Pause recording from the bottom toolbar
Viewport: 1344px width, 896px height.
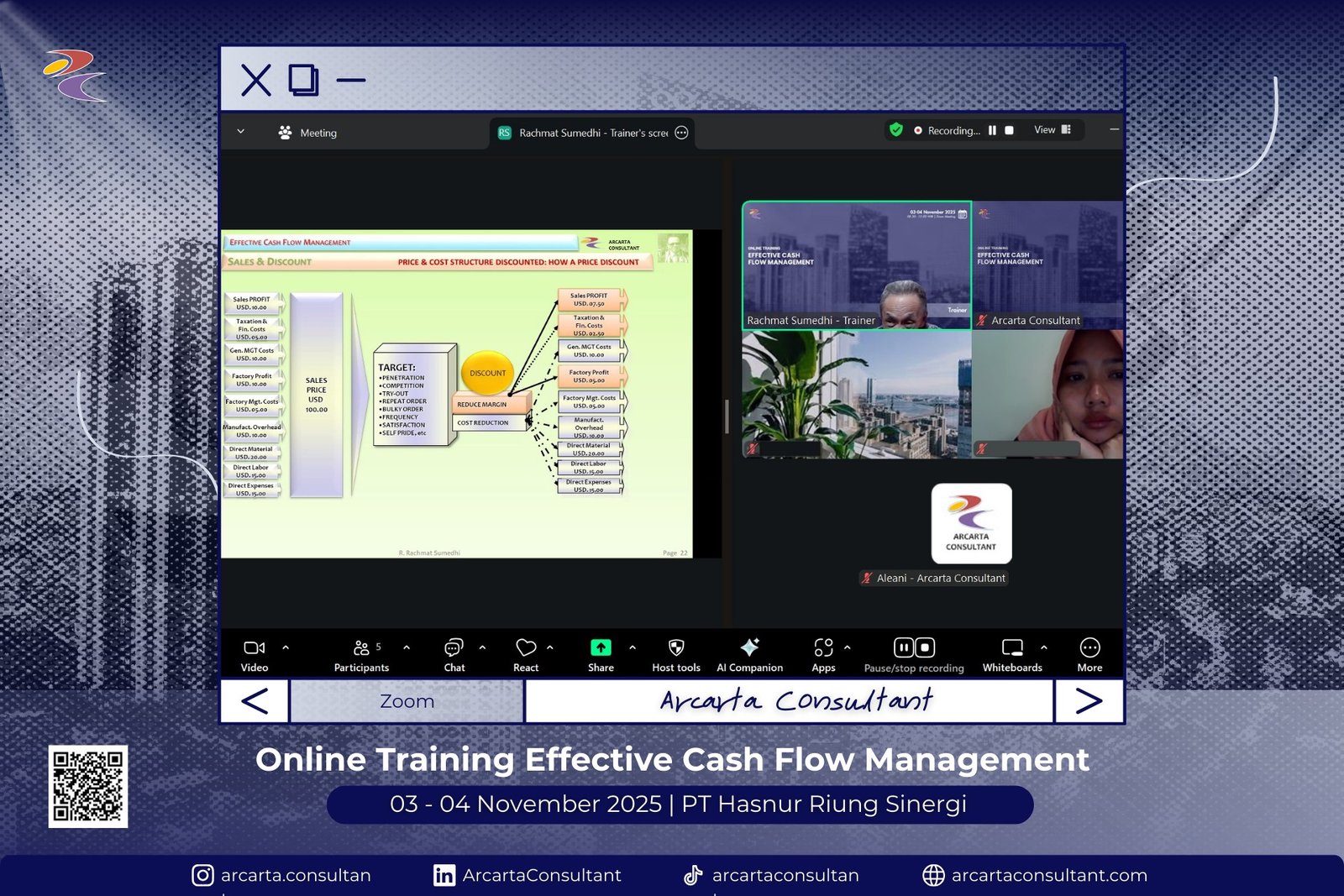click(x=903, y=647)
